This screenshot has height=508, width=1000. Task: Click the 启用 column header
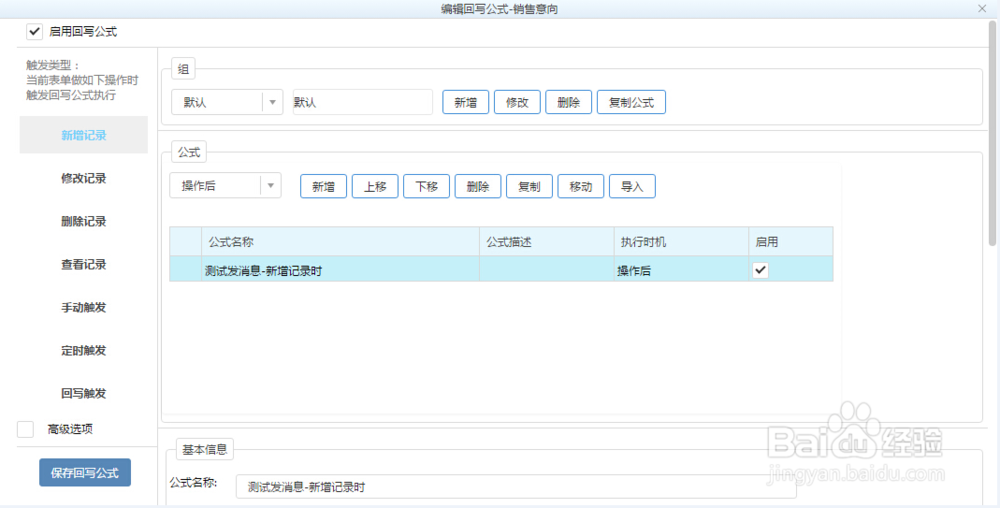pos(791,242)
